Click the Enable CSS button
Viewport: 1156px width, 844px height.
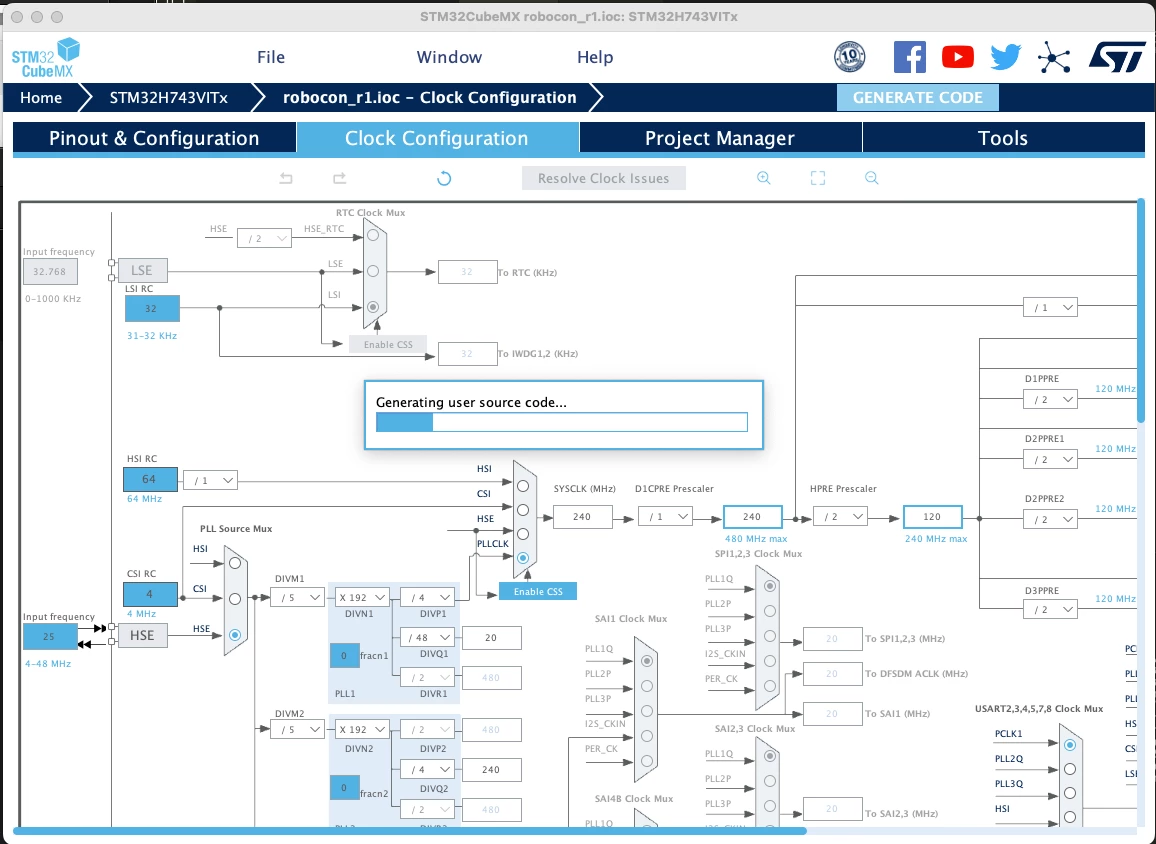pyautogui.click(x=538, y=591)
